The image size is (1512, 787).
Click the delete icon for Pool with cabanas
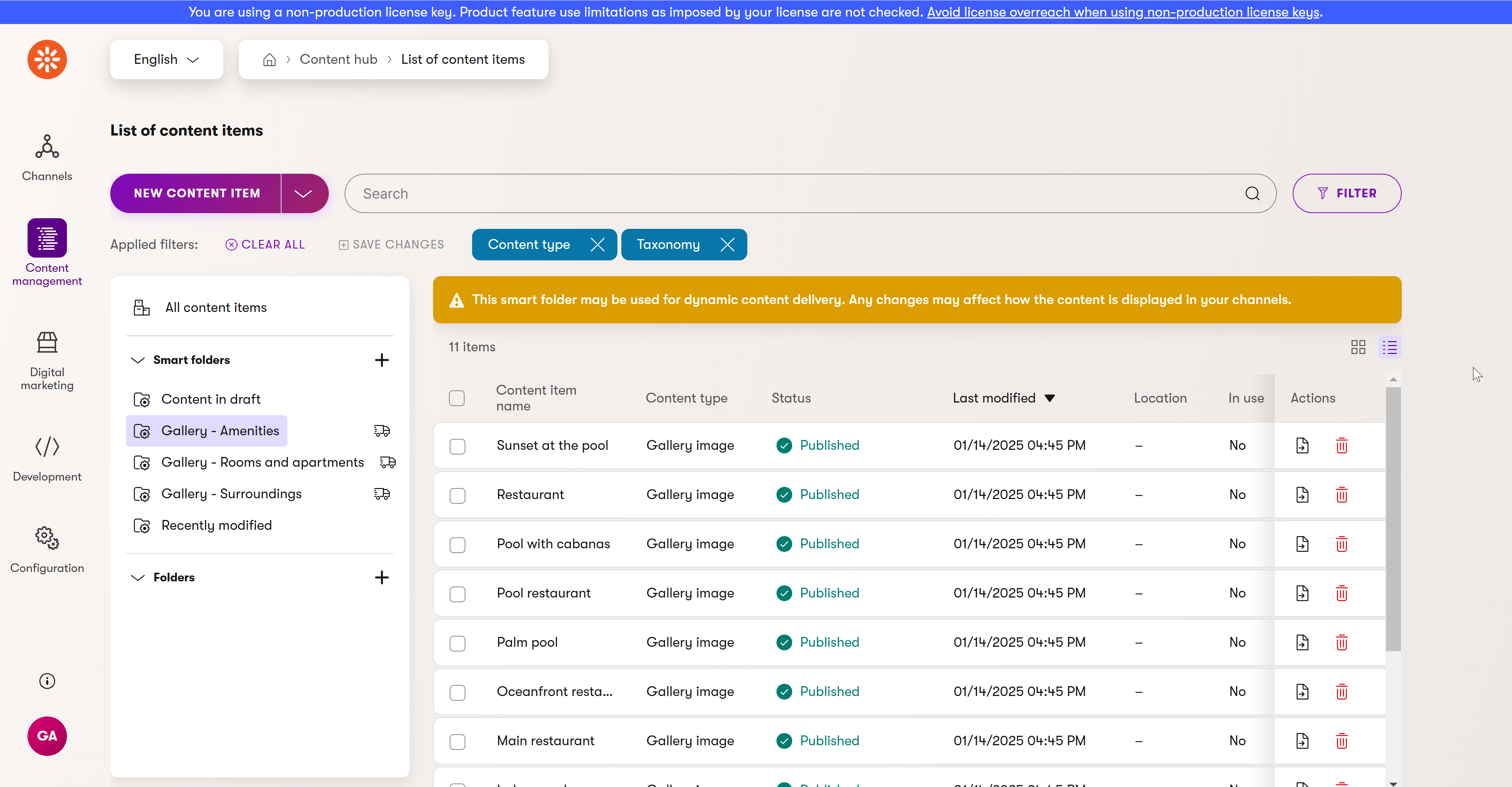[x=1341, y=544]
